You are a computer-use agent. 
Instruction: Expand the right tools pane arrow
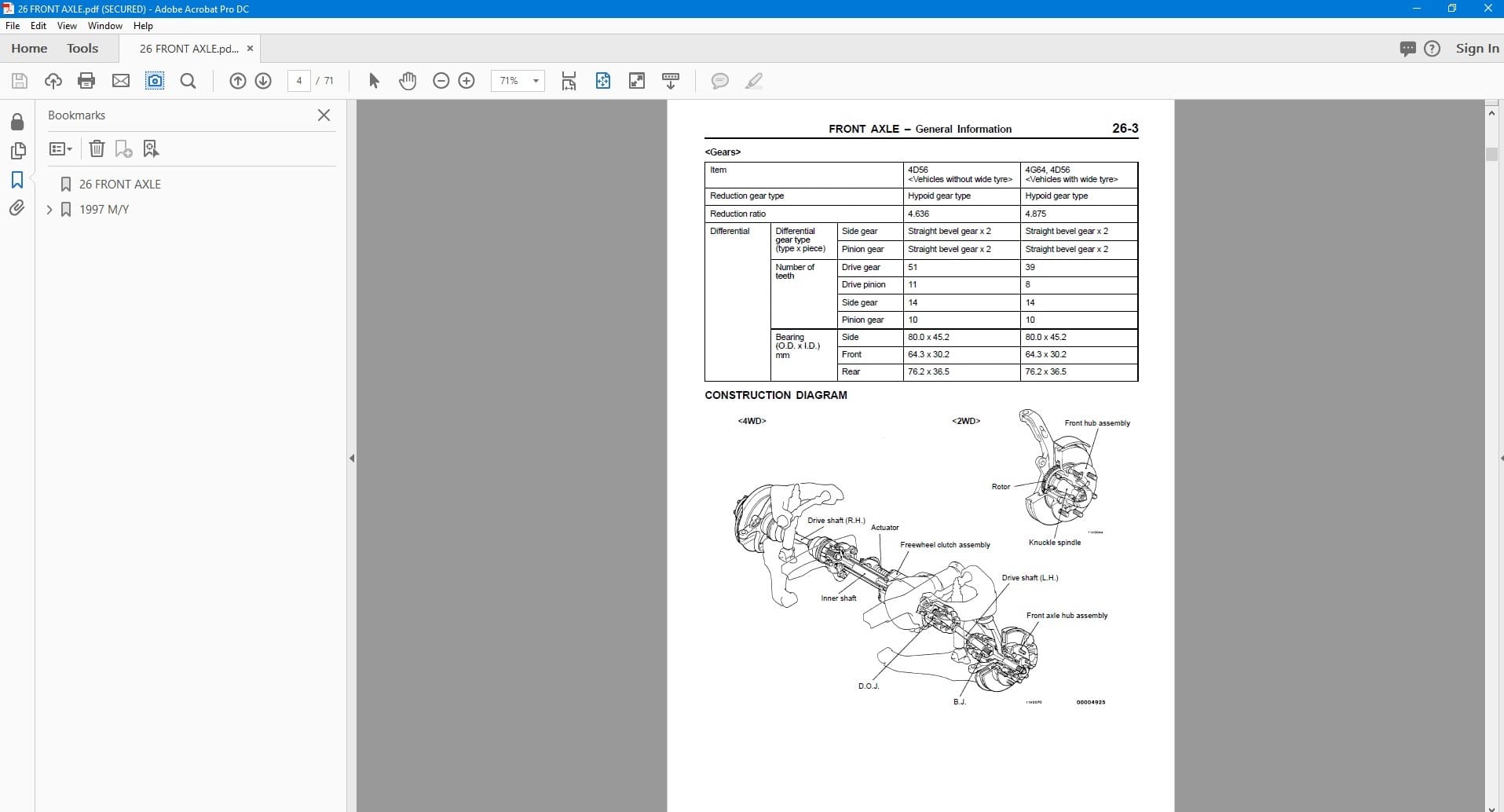click(x=1500, y=458)
